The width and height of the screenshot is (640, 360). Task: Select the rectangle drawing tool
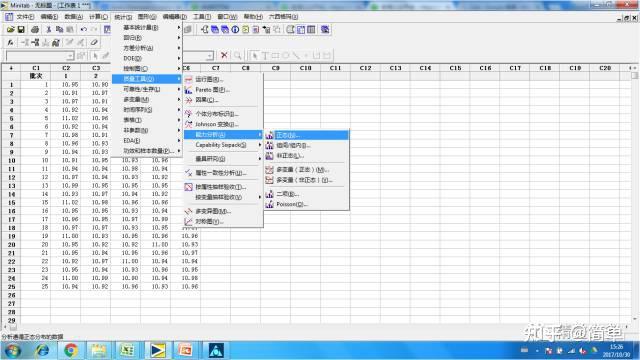click(x=276, y=55)
